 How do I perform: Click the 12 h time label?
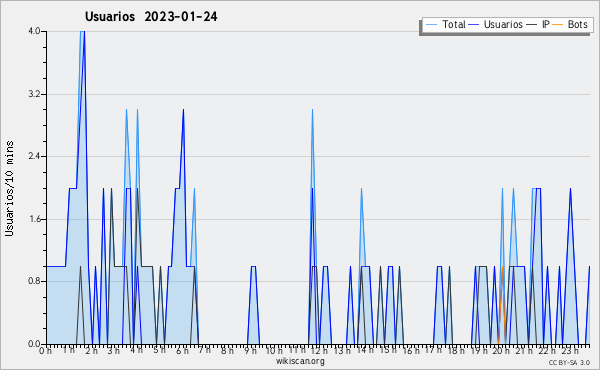click(319, 350)
